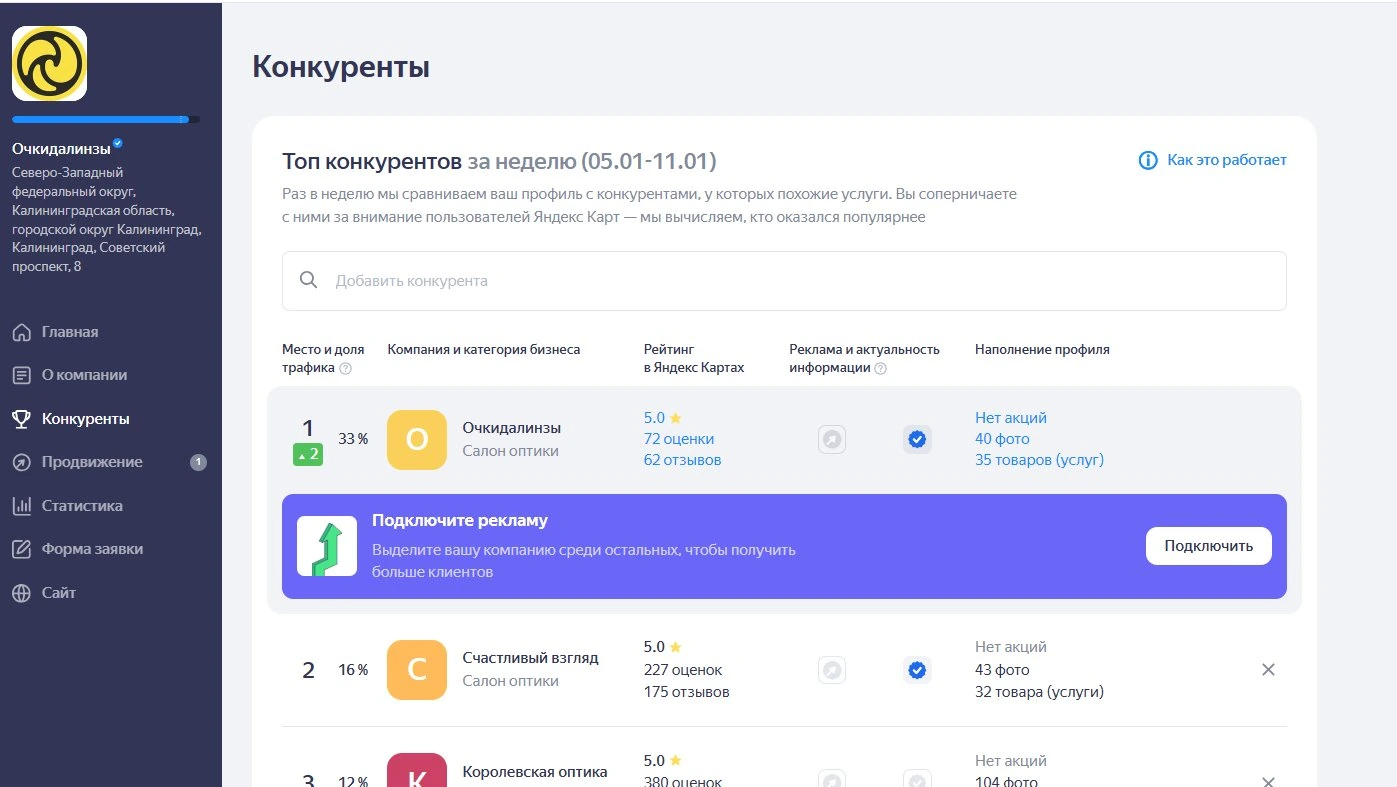1397x787 pixels.
Task: Click the Добавить конкурента search field
Action: pyautogui.click(x=784, y=281)
